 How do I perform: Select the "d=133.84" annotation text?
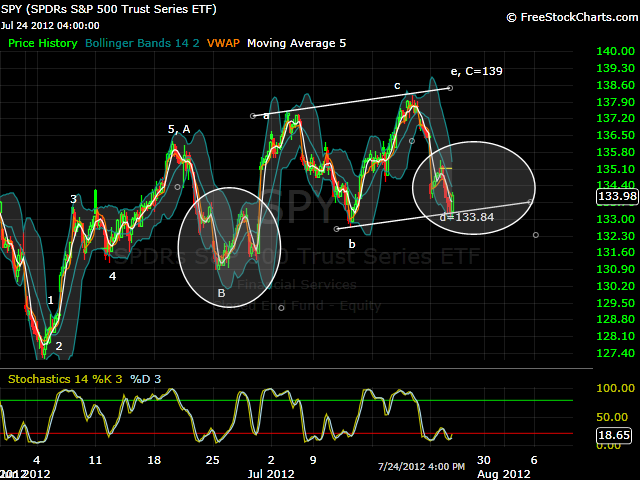[467, 217]
